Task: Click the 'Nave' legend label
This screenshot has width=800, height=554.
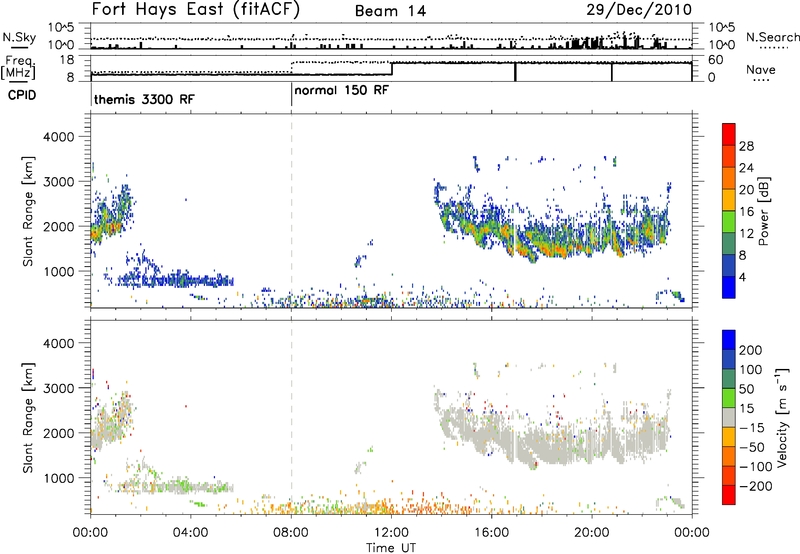Action: coord(761,69)
